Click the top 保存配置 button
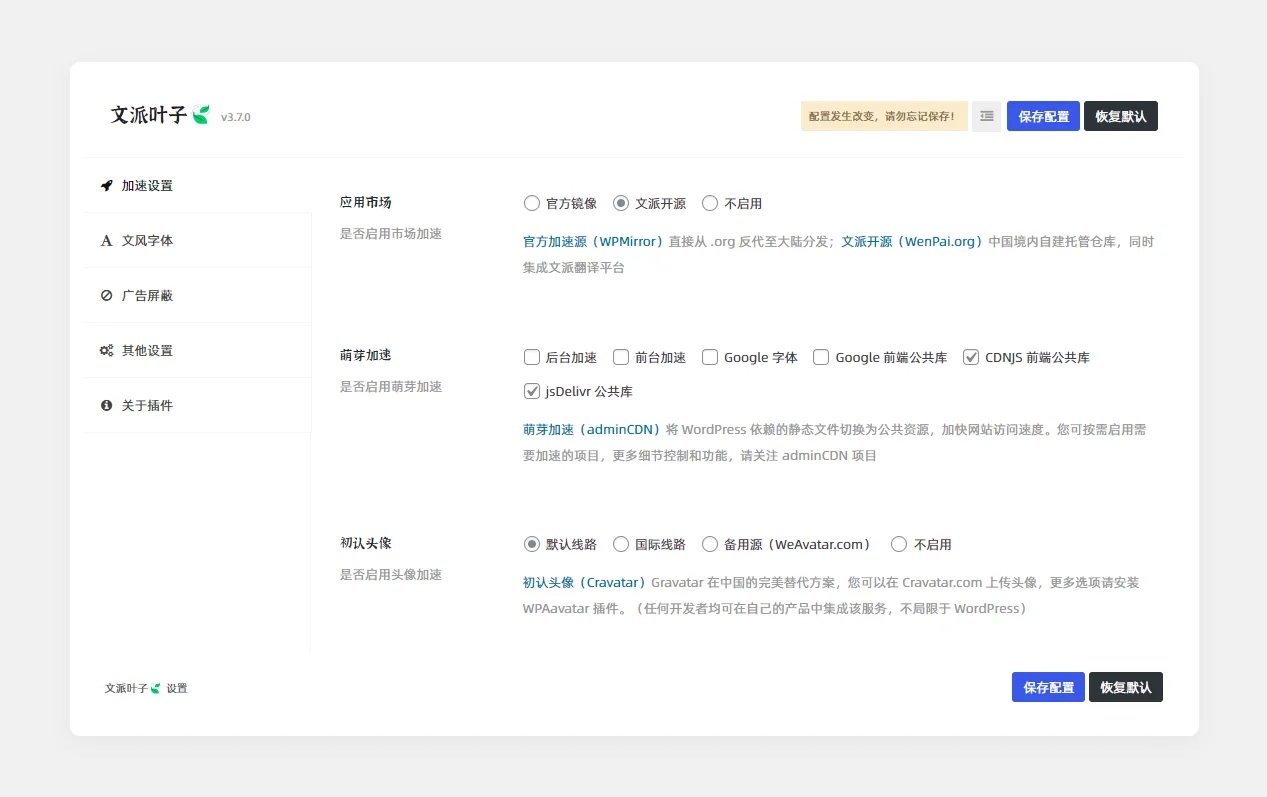This screenshot has height=797, width=1267. pyautogui.click(x=1043, y=116)
